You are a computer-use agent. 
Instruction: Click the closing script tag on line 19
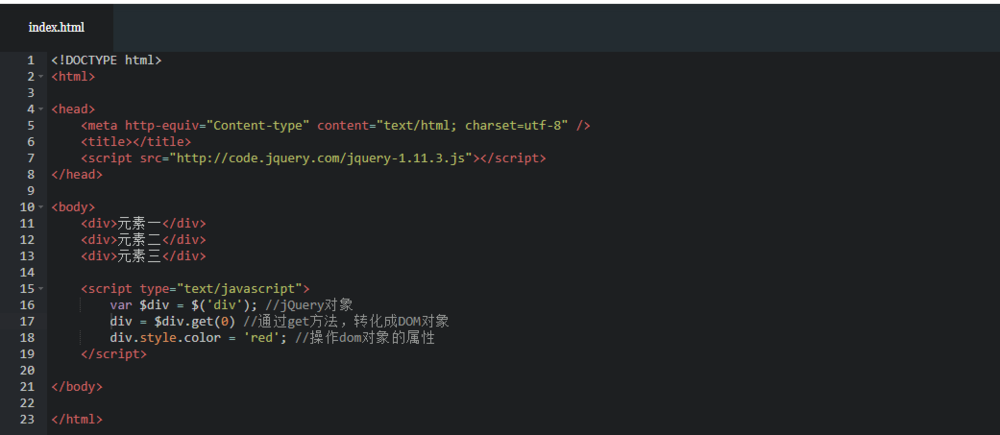[114, 353]
